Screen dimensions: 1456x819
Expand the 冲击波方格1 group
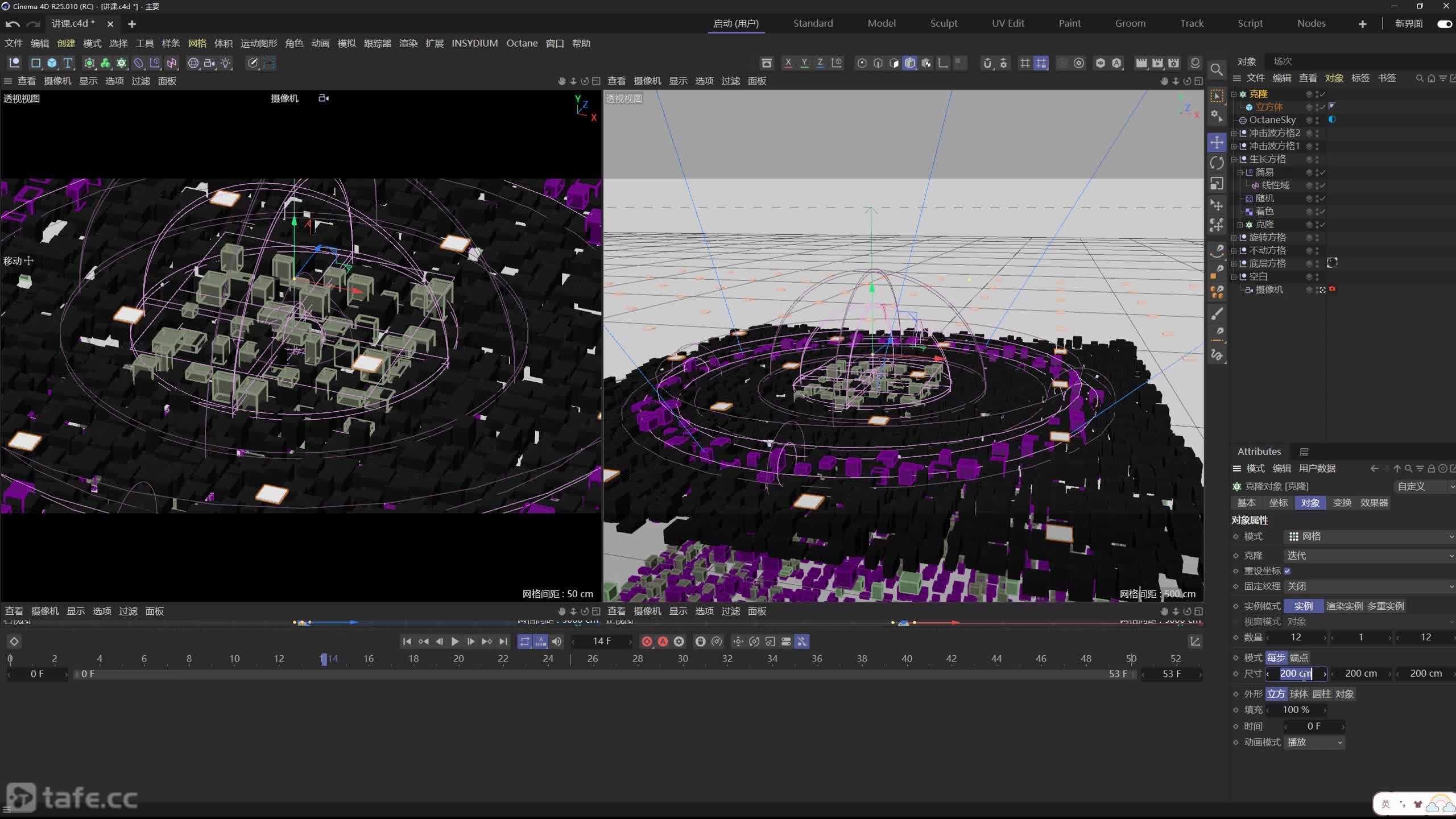[1234, 146]
